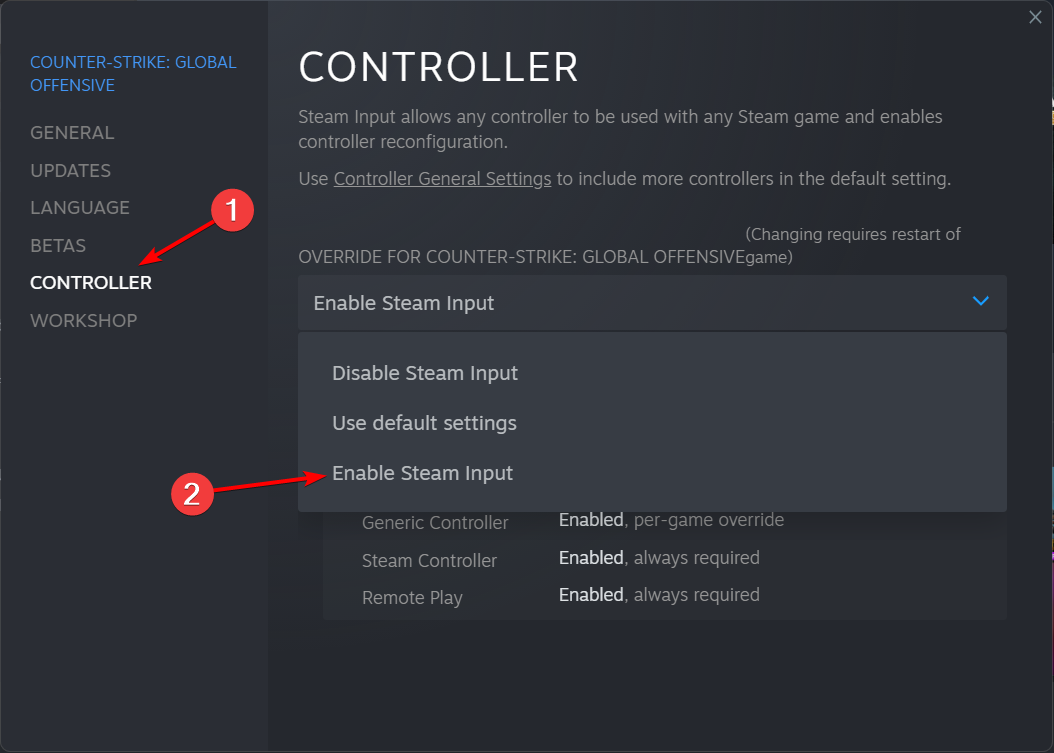This screenshot has height=753, width=1054.
Task: Open the Updates section
Action: click(71, 170)
